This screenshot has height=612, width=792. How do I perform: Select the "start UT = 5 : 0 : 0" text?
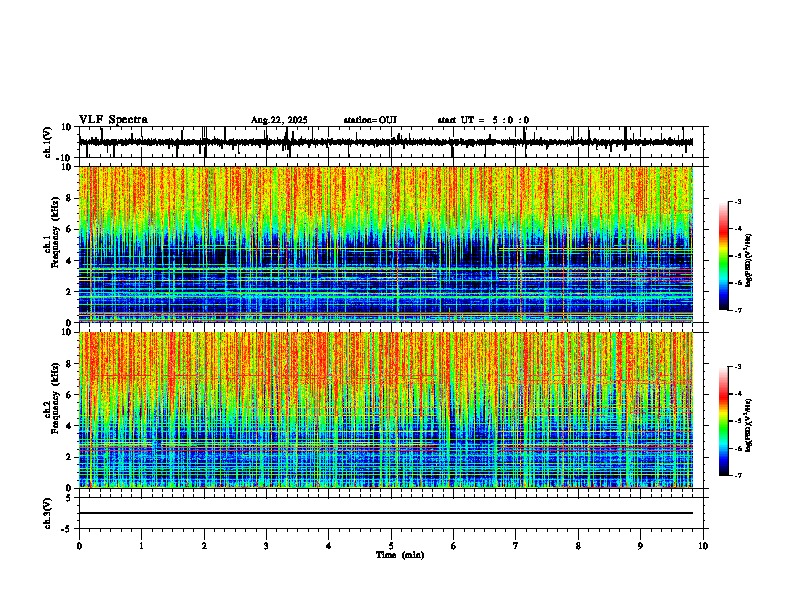pos(483,120)
